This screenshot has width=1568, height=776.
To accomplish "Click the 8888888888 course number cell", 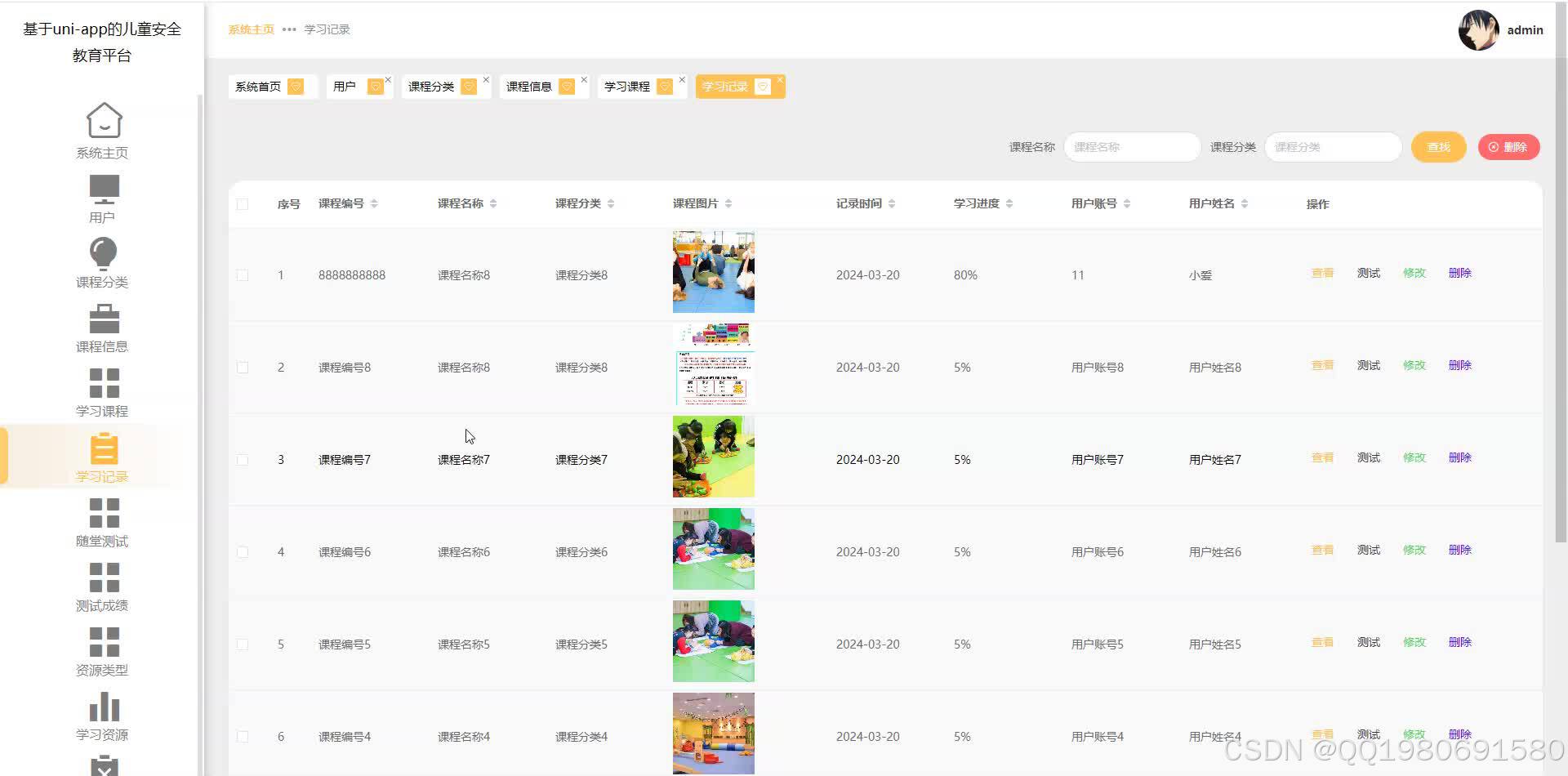I will point(352,275).
